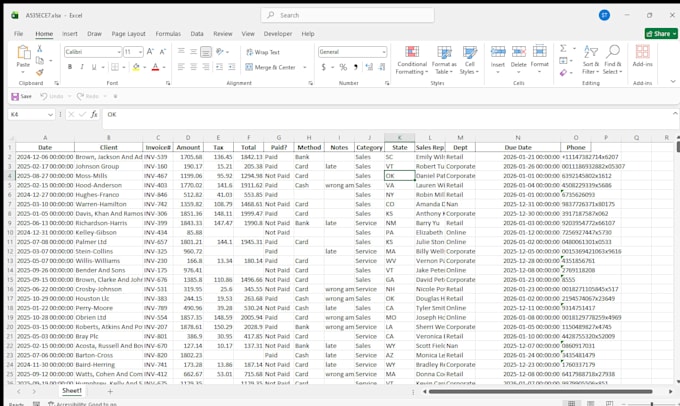
Task: Toggle left text alignment
Action: click(181, 67)
